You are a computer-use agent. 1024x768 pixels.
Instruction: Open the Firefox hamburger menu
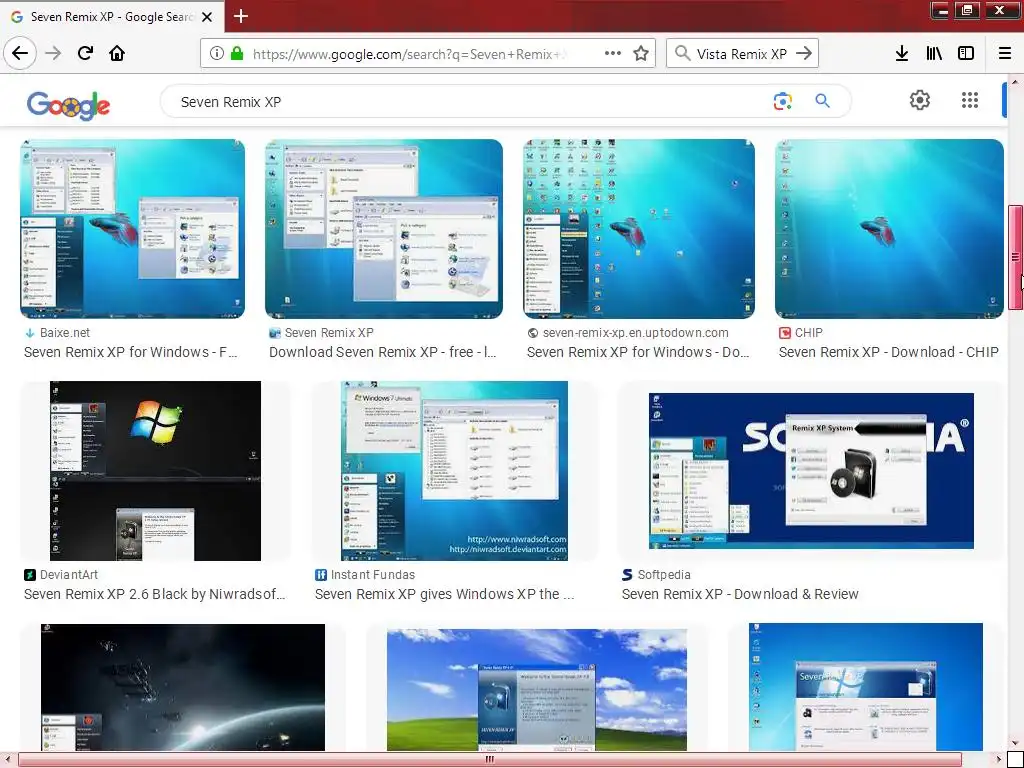click(x=1005, y=54)
